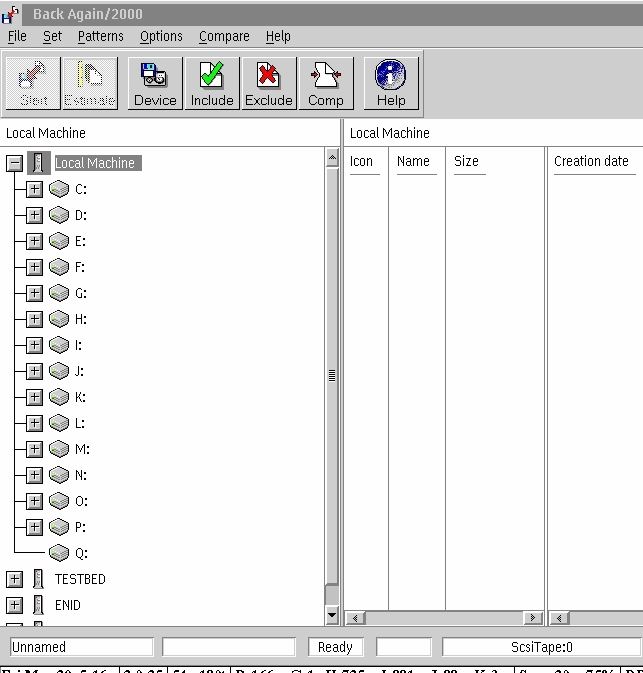Screen dimensions: 643x673
Task: Open the Help menu
Action: 278,36
